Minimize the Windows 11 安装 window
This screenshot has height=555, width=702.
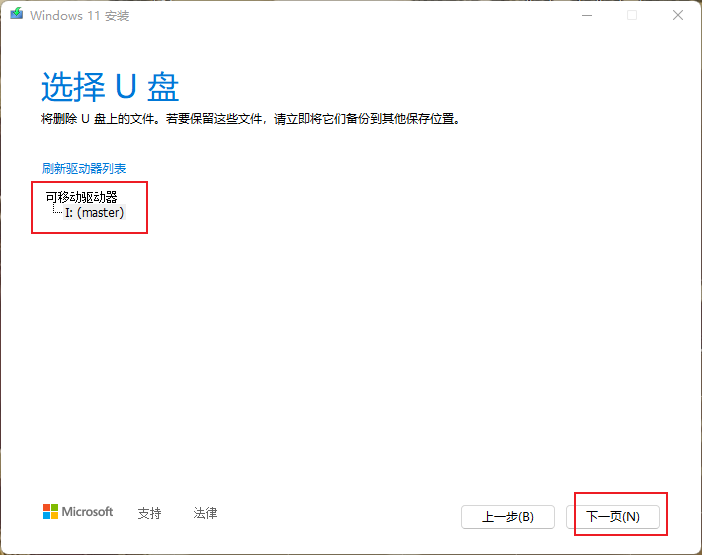587,16
